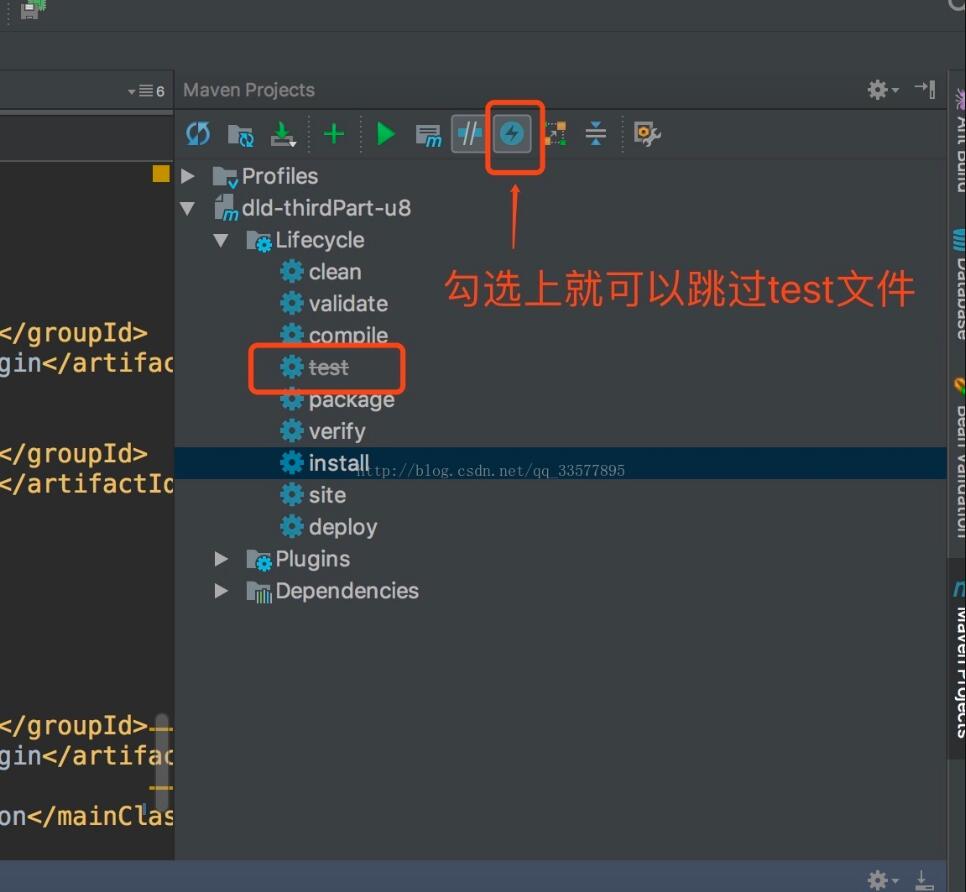Expand the Plugins node
The height and width of the screenshot is (892, 966).
pyautogui.click(x=220, y=558)
